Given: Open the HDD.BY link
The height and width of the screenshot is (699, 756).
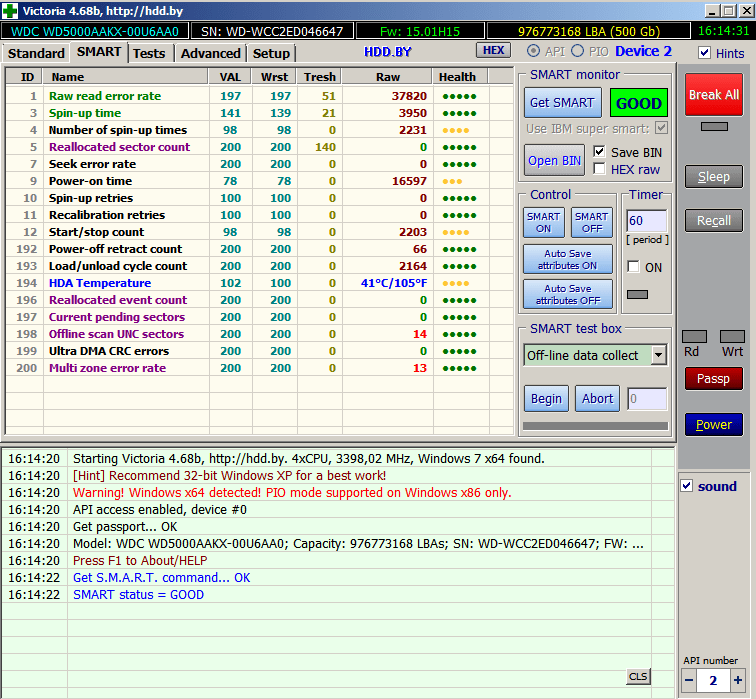Looking at the screenshot, I should (x=388, y=52).
